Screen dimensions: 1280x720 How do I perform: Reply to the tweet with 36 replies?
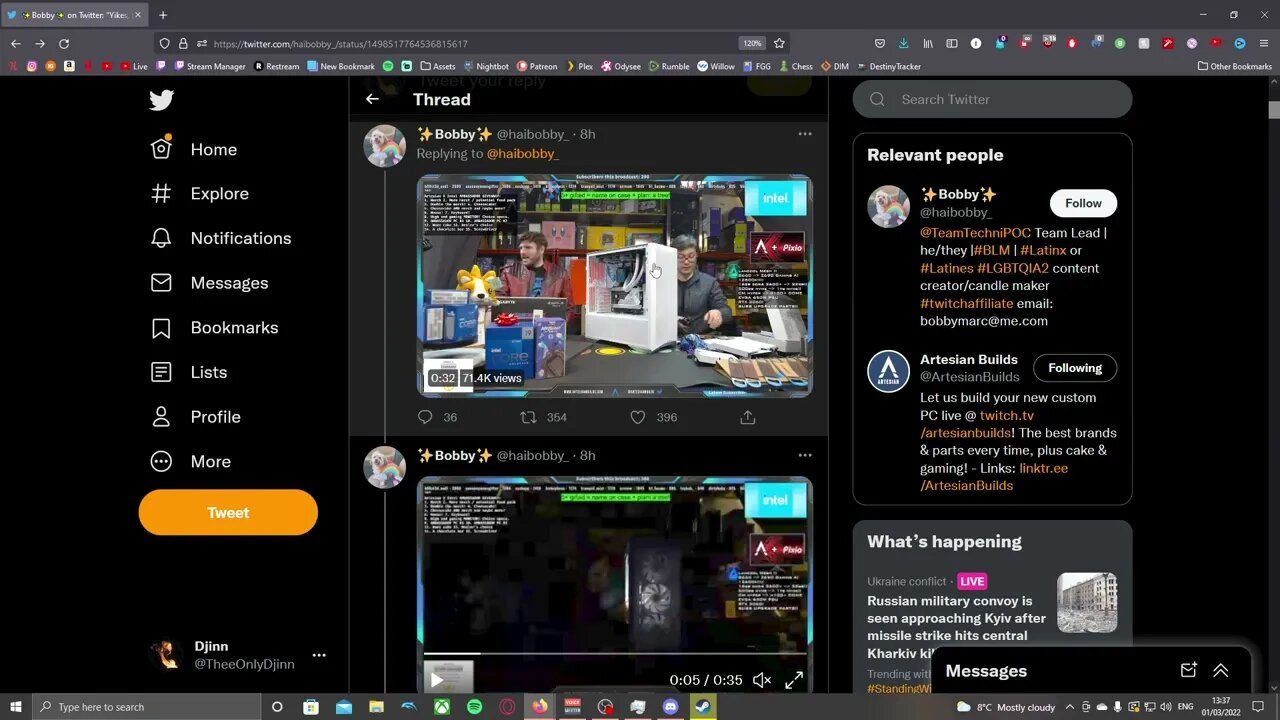tap(425, 417)
